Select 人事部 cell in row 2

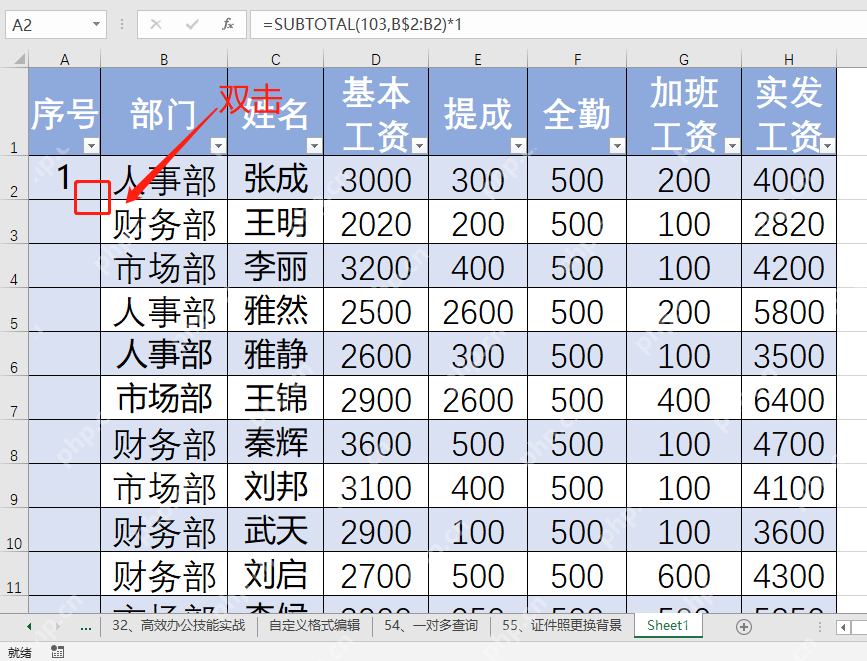(164, 178)
